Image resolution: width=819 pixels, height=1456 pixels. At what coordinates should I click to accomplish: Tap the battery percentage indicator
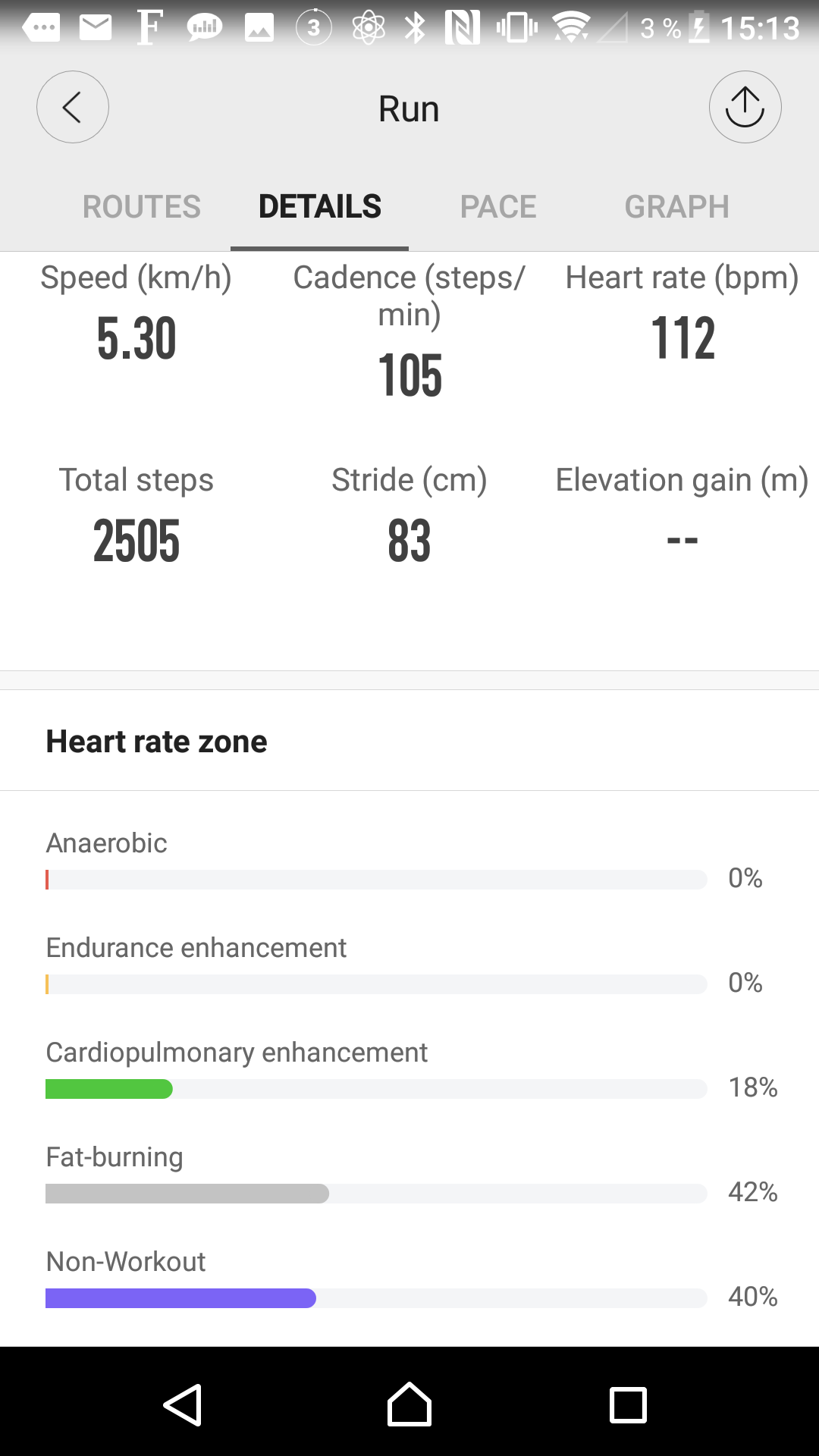(x=661, y=28)
